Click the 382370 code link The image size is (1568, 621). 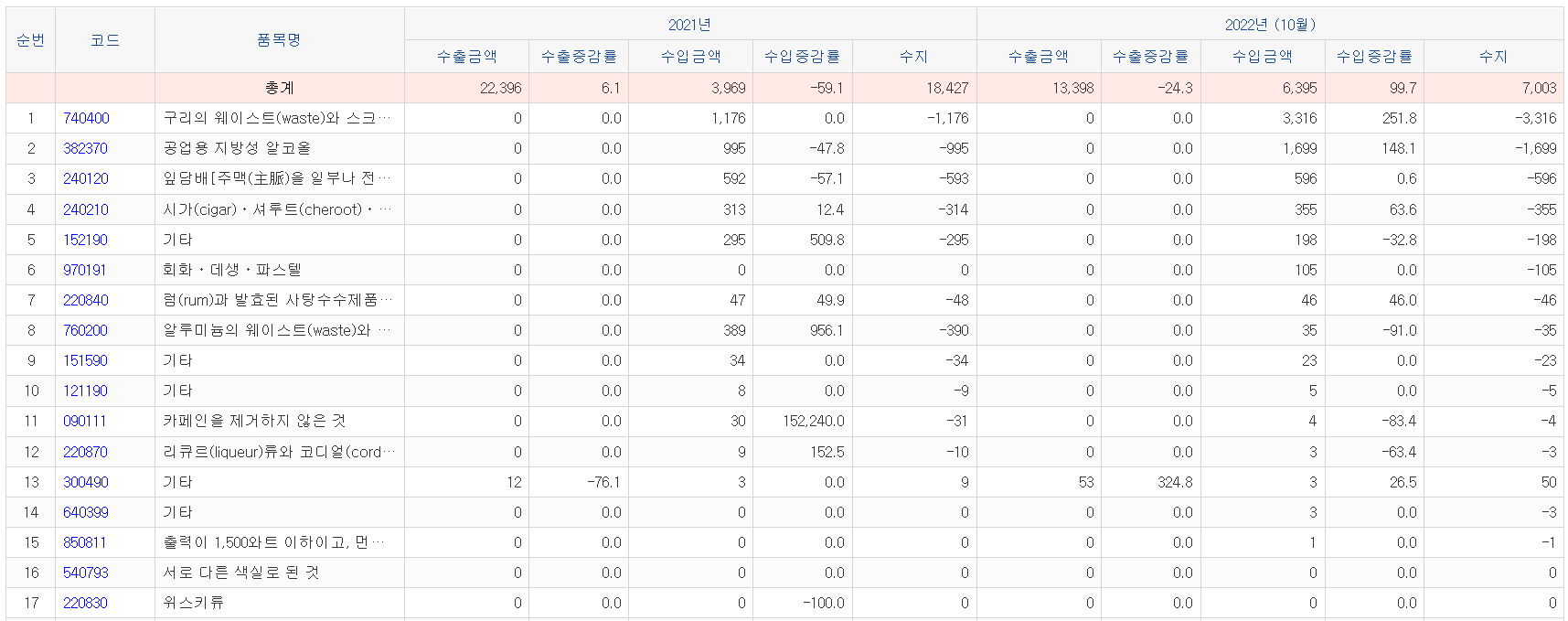click(85, 148)
